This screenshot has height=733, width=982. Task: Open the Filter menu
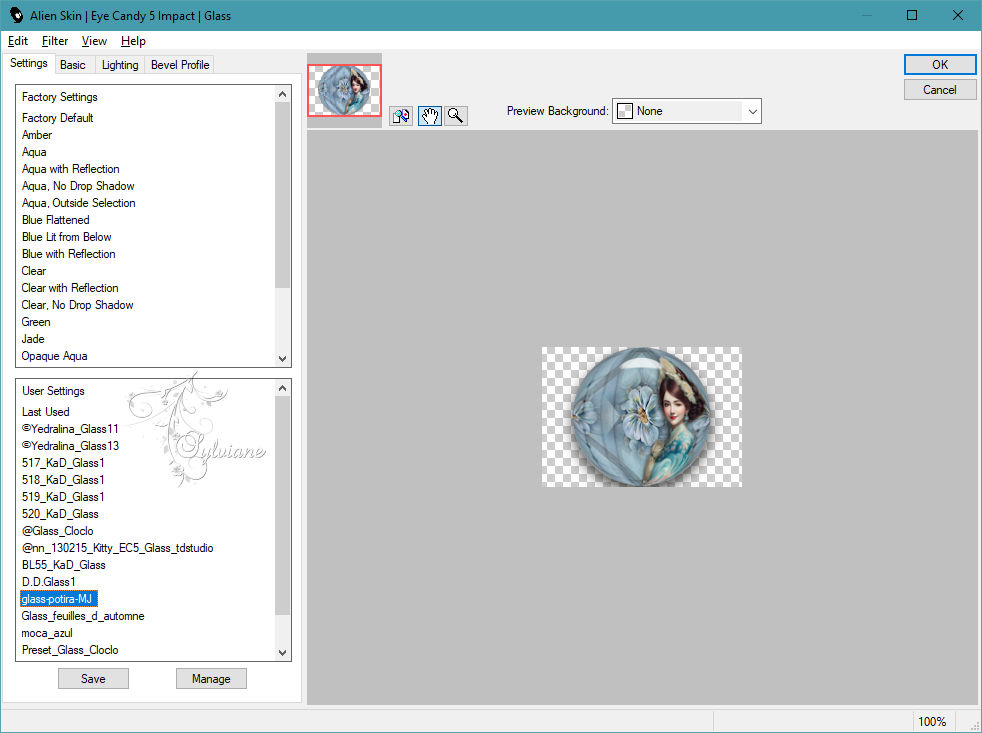tap(54, 41)
